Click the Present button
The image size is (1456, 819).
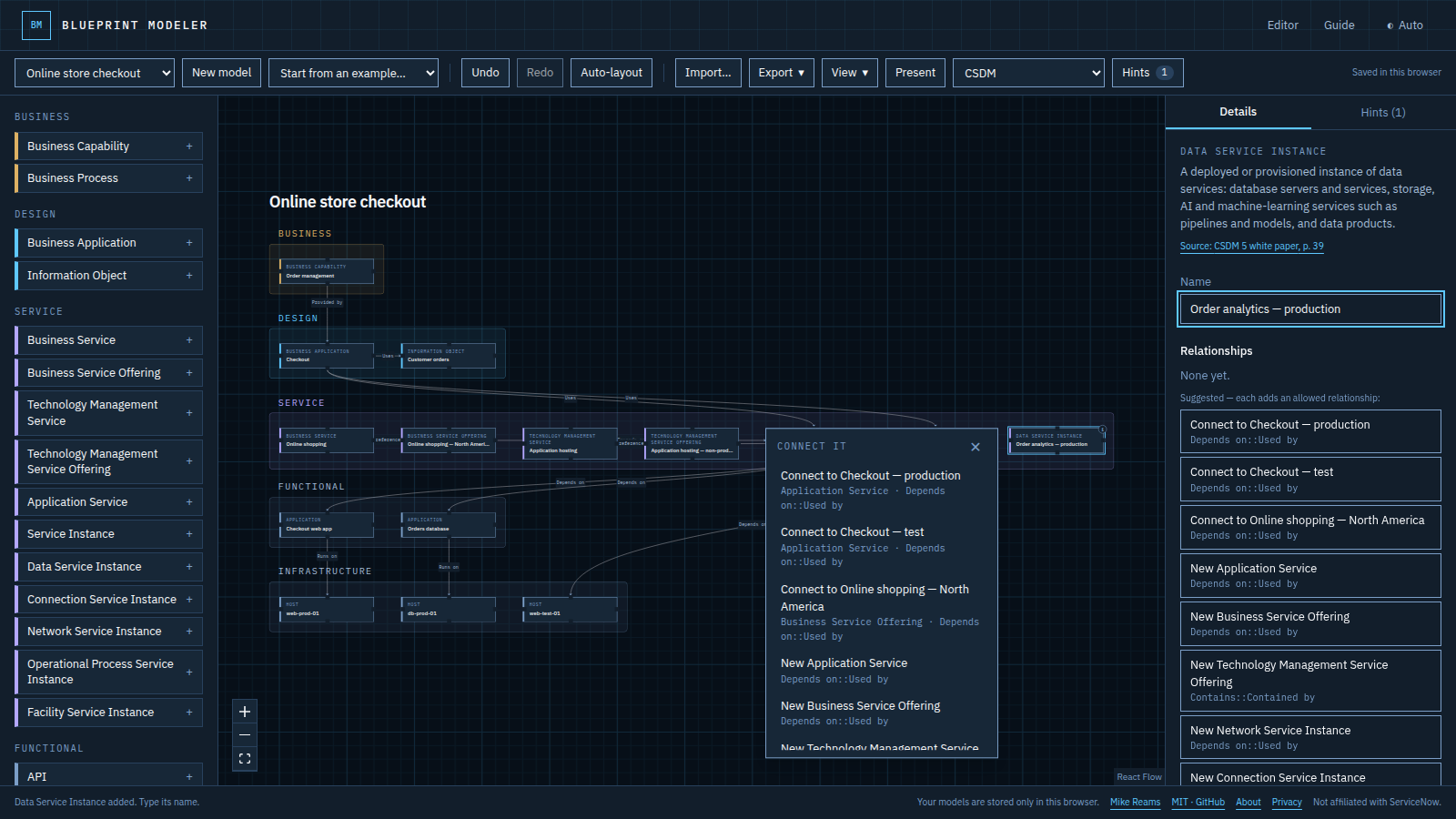pos(915,73)
